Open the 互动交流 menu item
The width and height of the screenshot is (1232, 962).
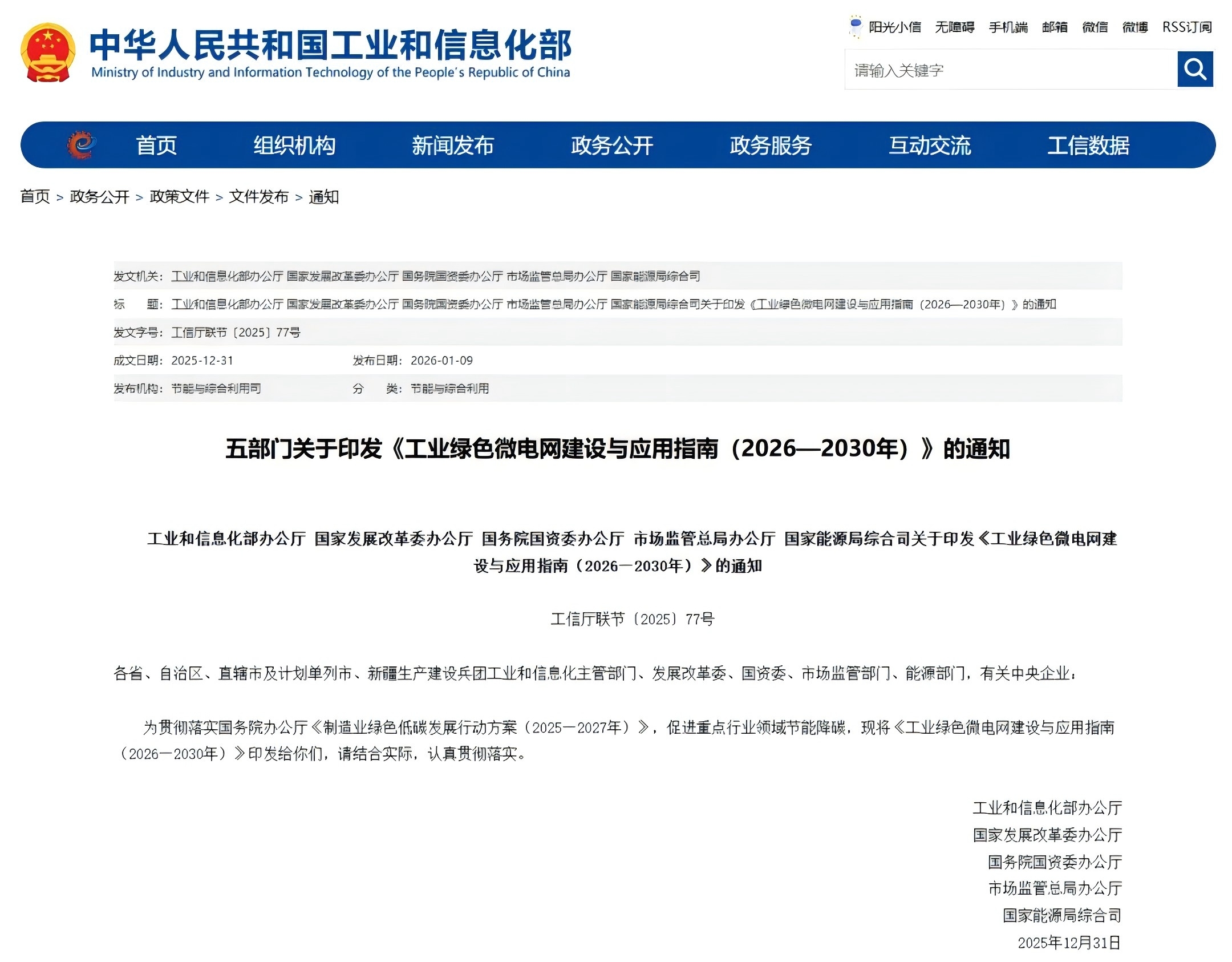(x=930, y=145)
